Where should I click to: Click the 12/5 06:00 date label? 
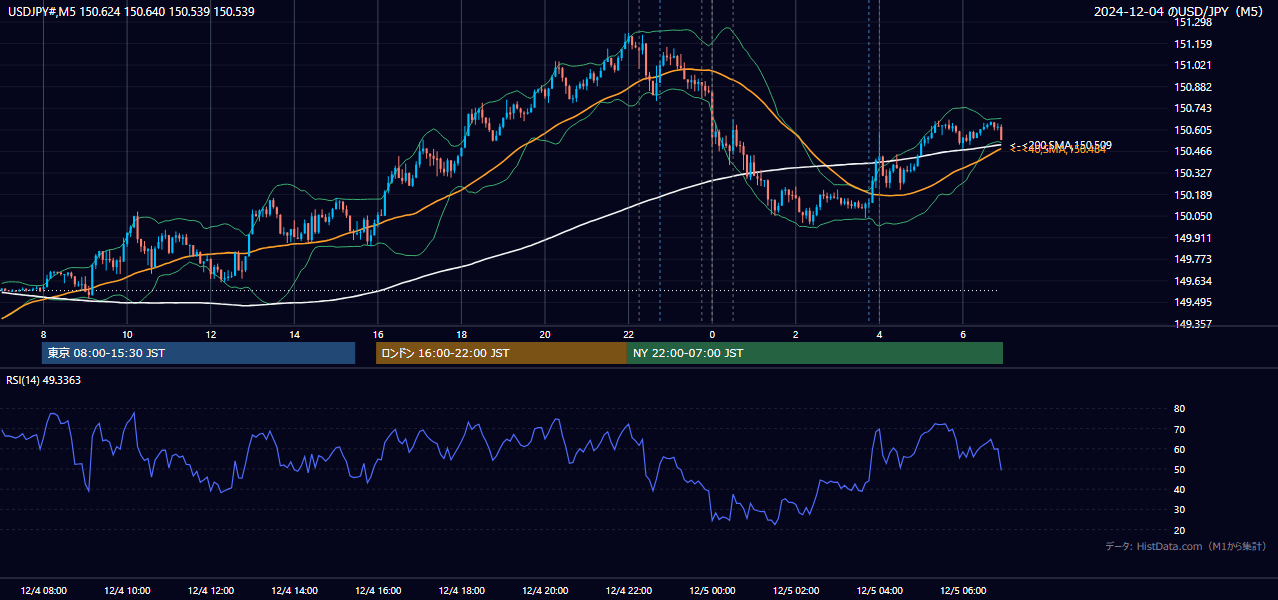963,591
